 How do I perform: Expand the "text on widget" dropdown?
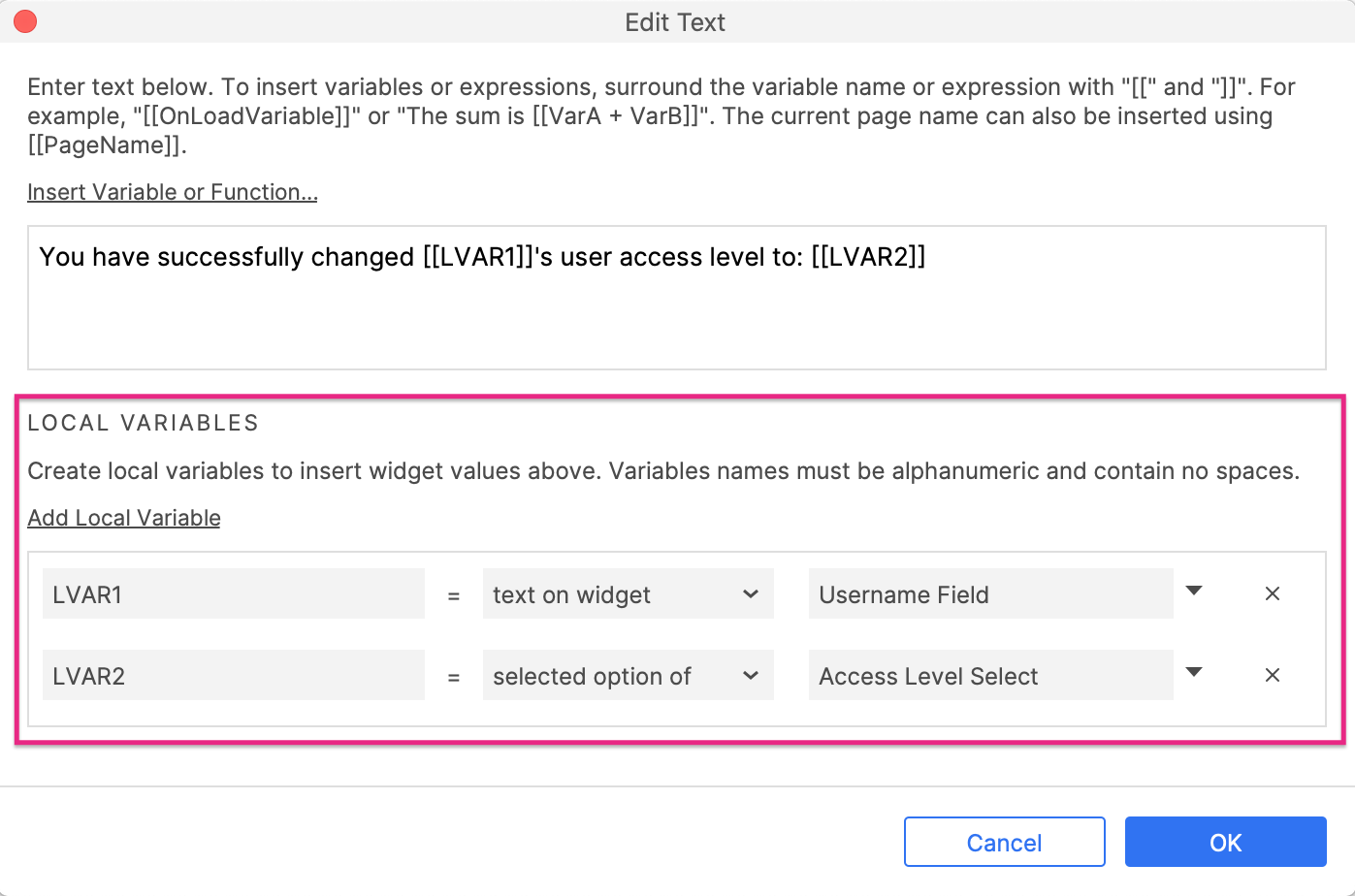tap(628, 594)
